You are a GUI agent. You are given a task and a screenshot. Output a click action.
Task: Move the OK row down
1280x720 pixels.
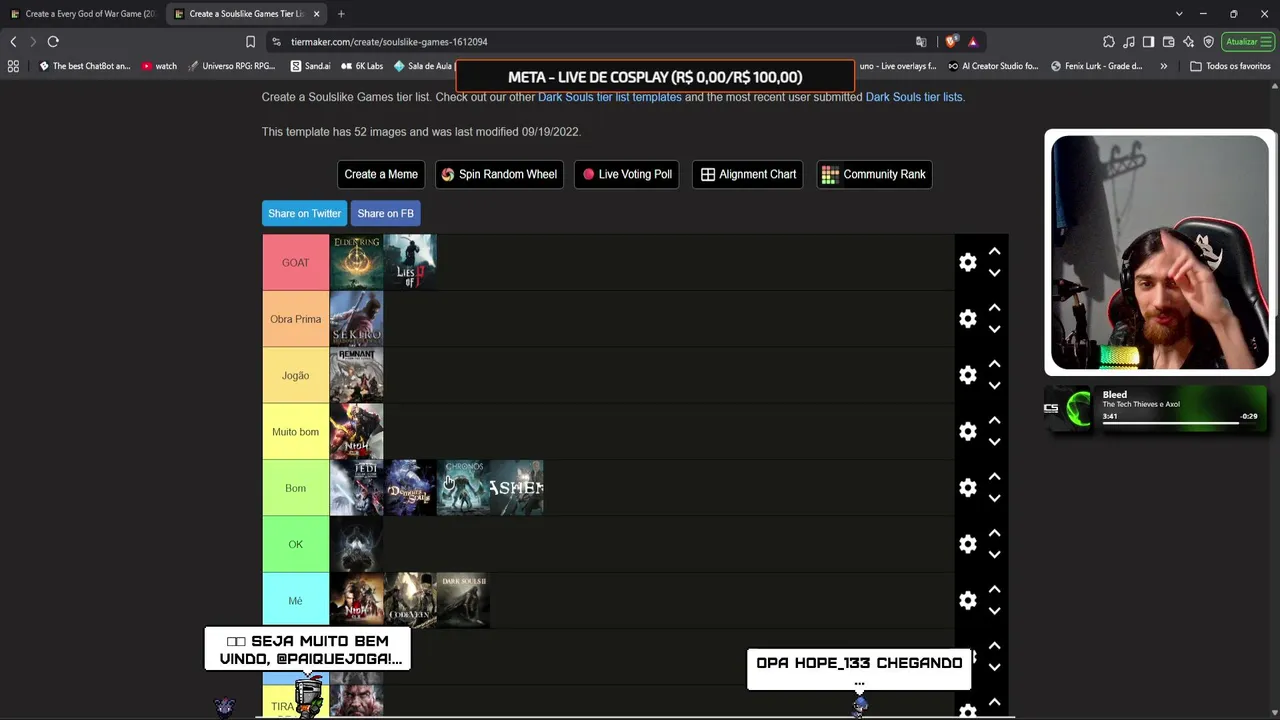tap(994, 554)
